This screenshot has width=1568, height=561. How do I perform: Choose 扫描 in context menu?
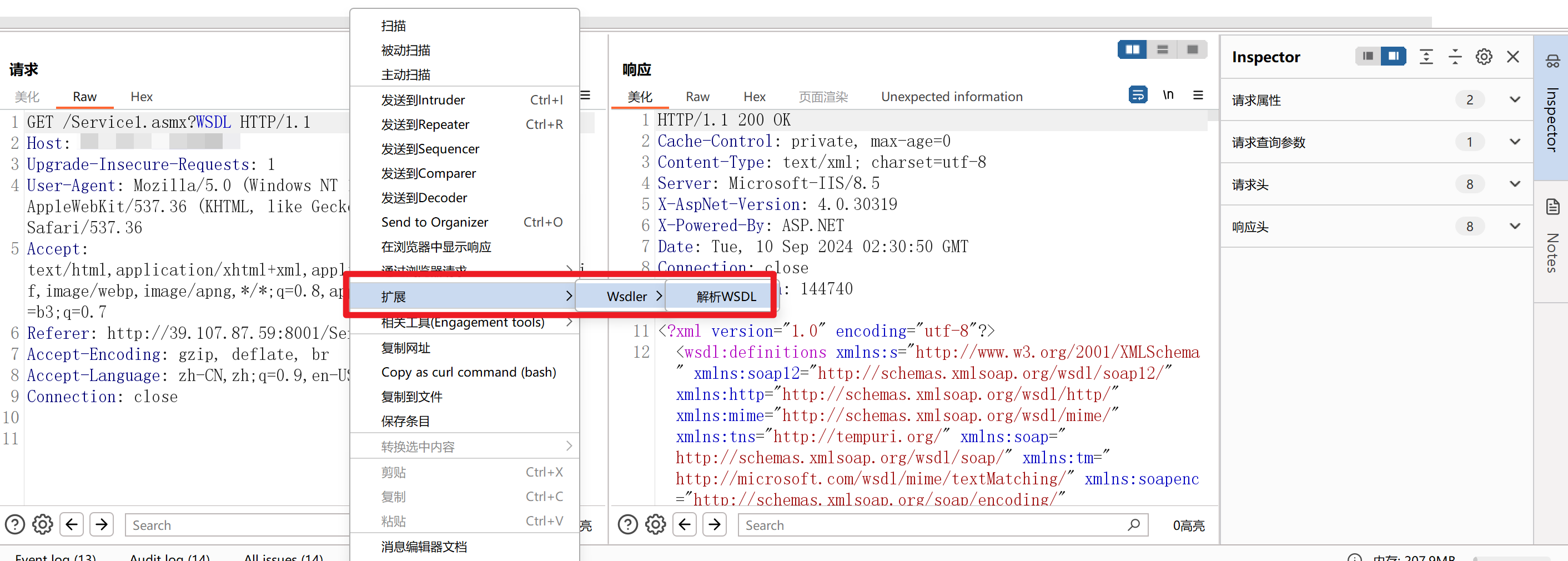coord(464,26)
